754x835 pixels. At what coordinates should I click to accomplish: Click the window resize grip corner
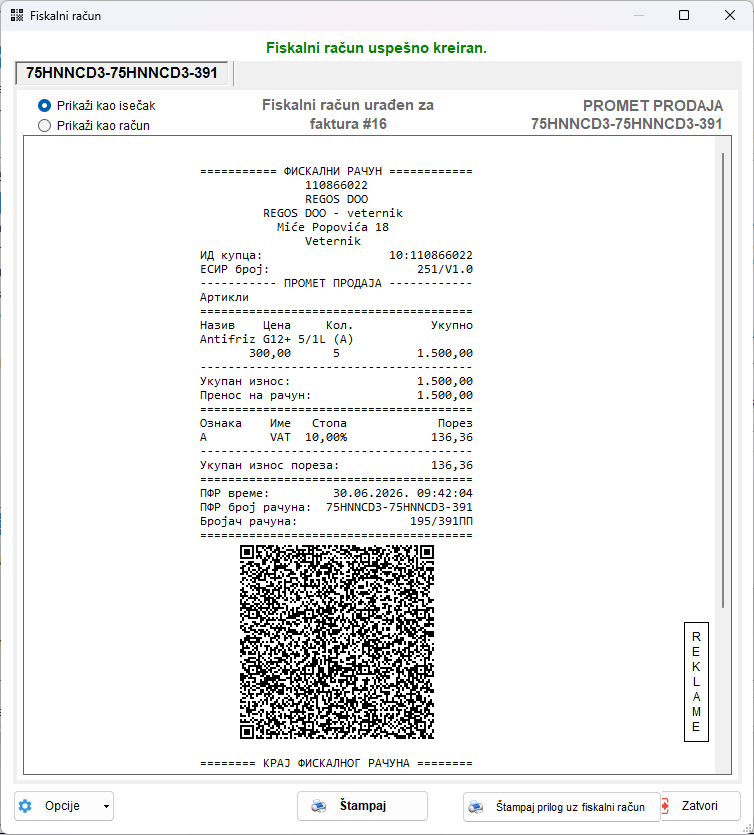[x=748, y=829]
